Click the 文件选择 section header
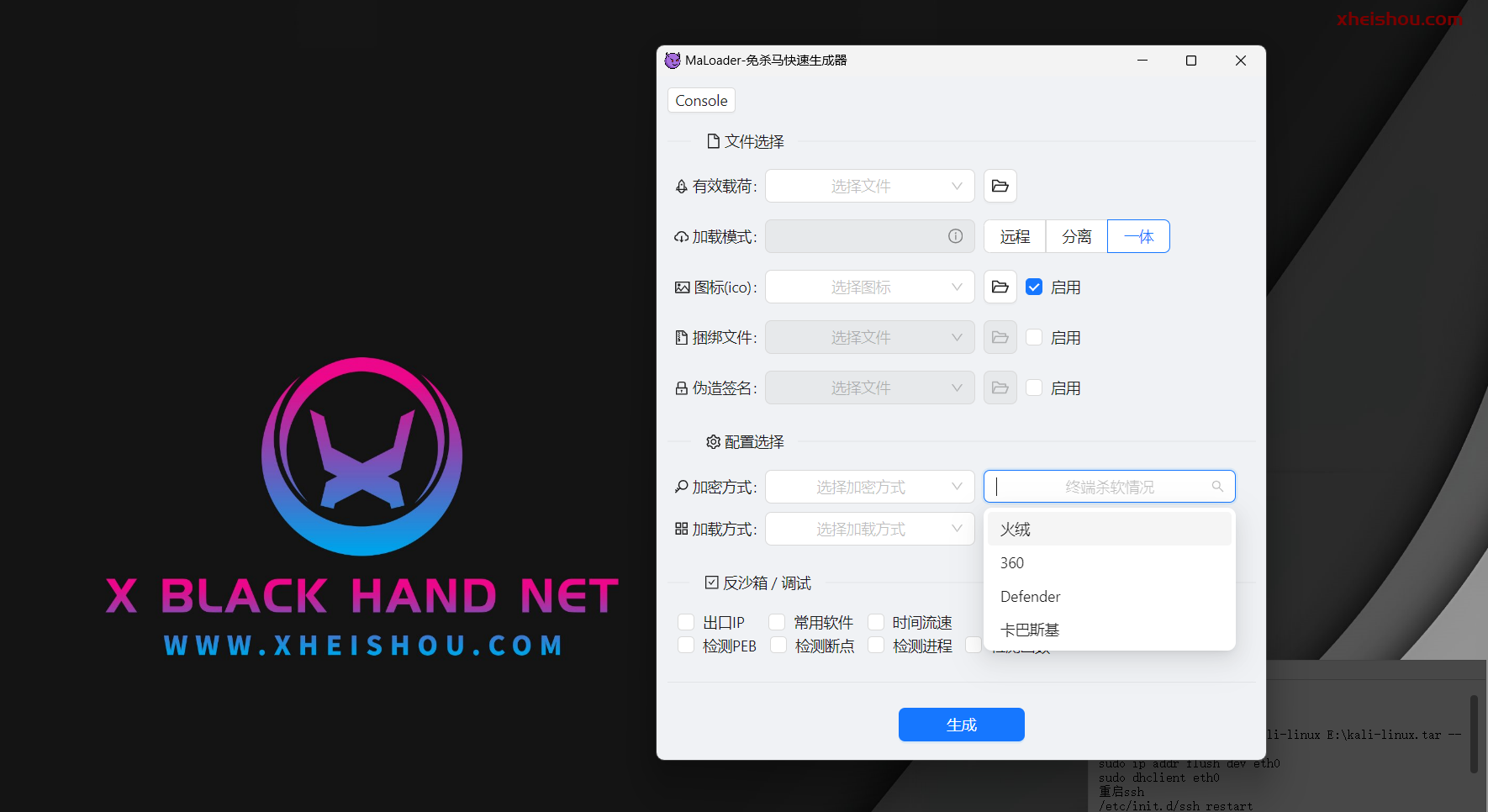The height and width of the screenshot is (812, 1488). pos(746,141)
